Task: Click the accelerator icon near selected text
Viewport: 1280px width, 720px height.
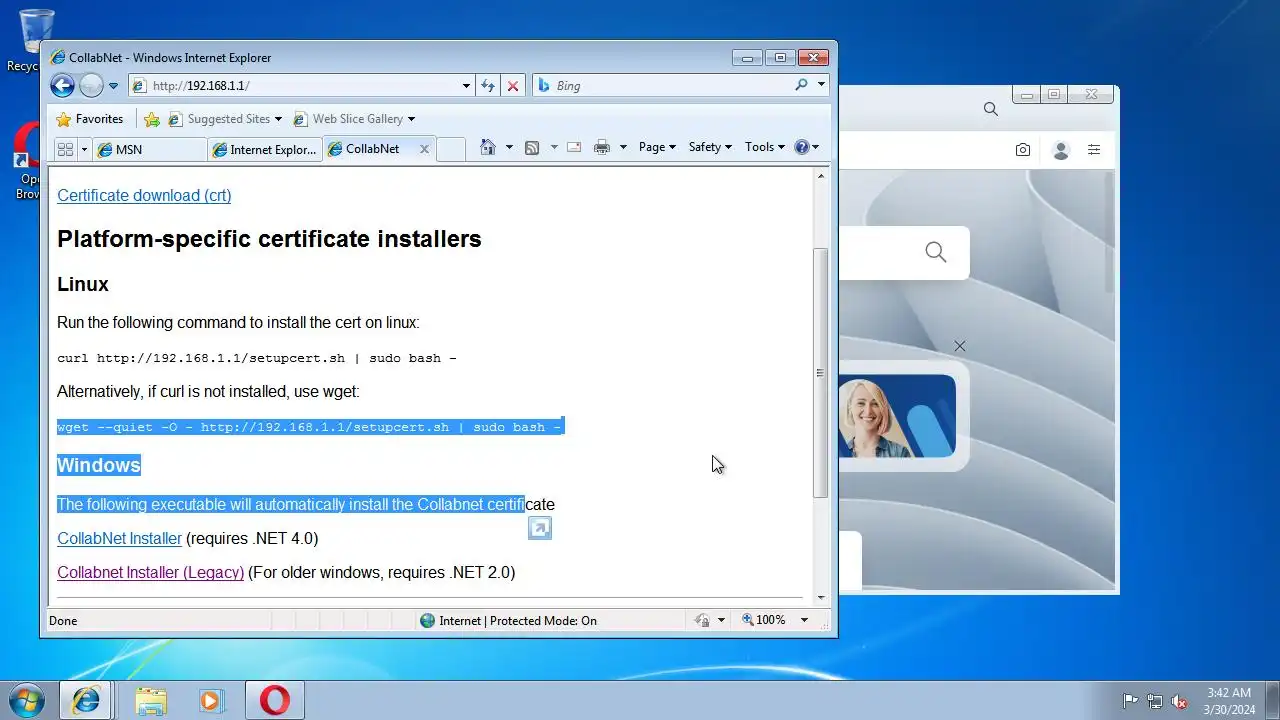Action: coord(540,528)
